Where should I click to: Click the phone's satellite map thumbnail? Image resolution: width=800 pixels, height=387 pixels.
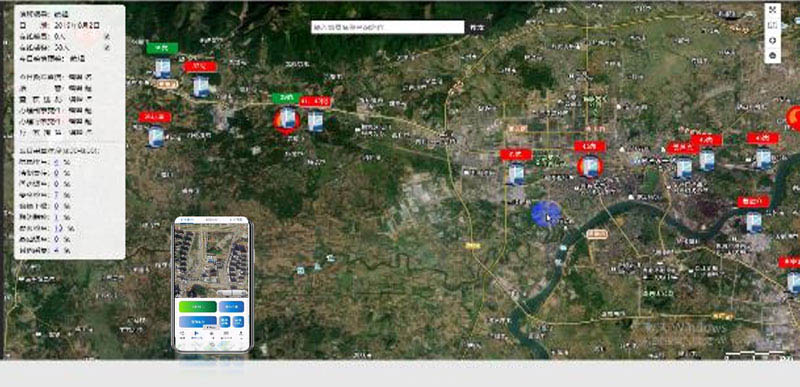(212, 260)
